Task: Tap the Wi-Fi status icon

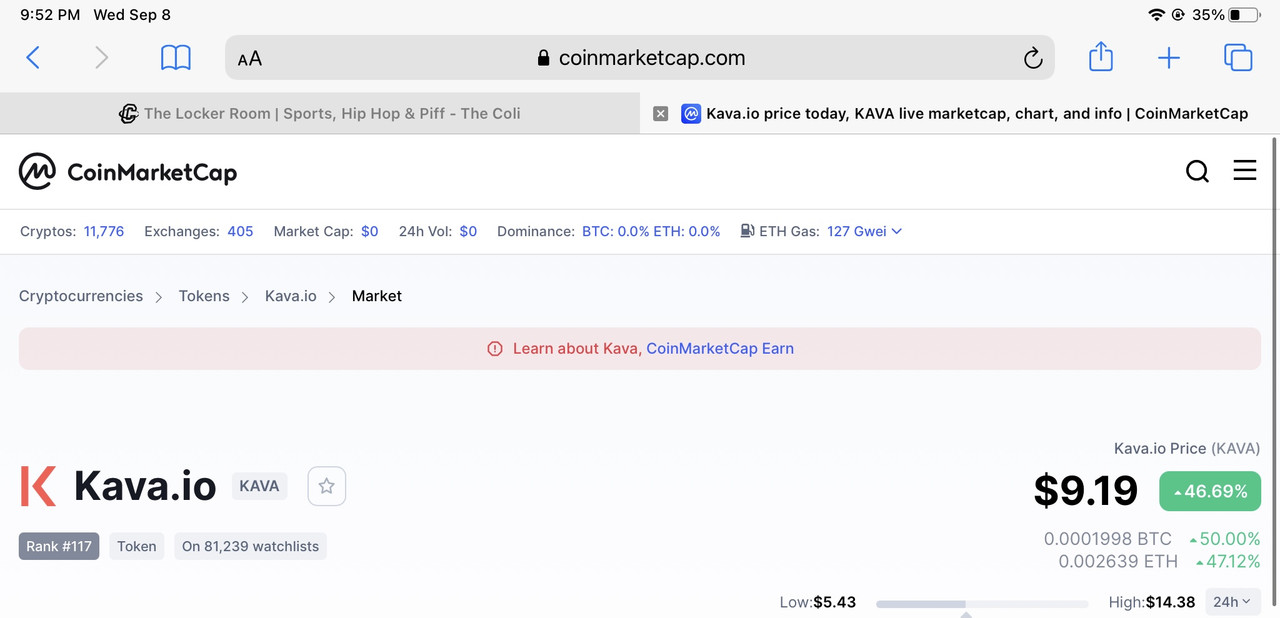Action: coord(1157,15)
